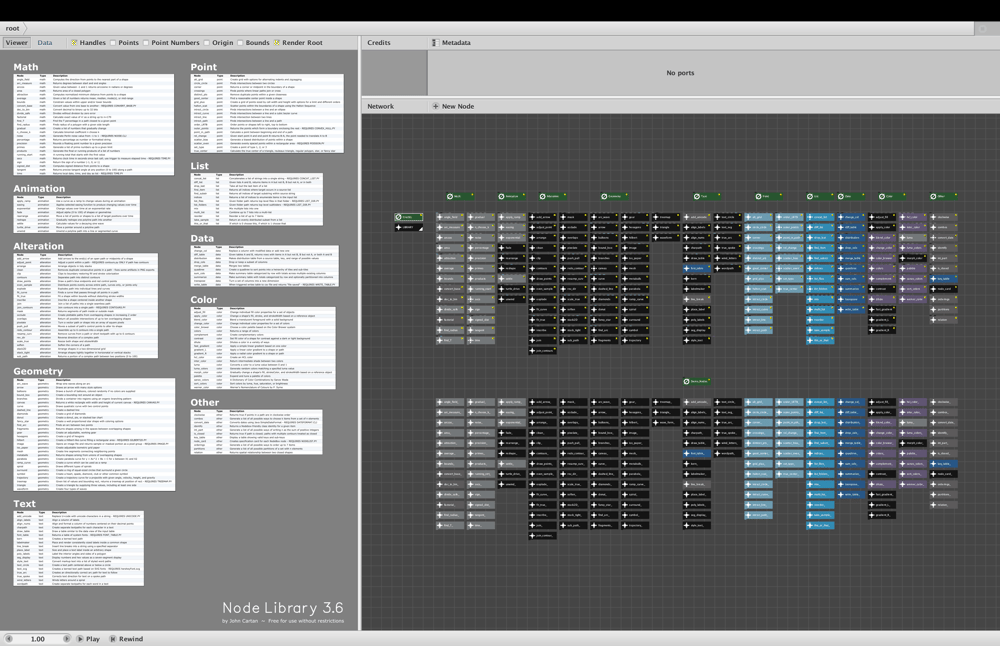Step the frame number back with left arrow
This screenshot has width=1000, height=646.
[8, 638]
